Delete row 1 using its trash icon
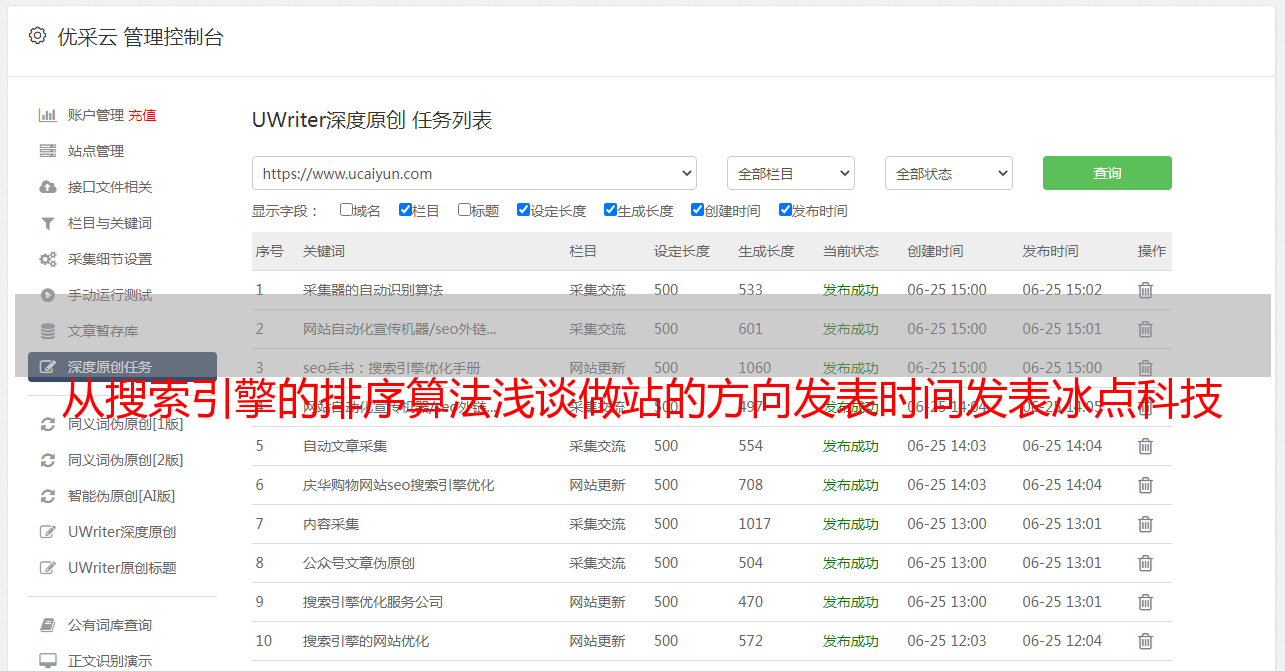This screenshot has width=1285, height=671. (1145, 290)
